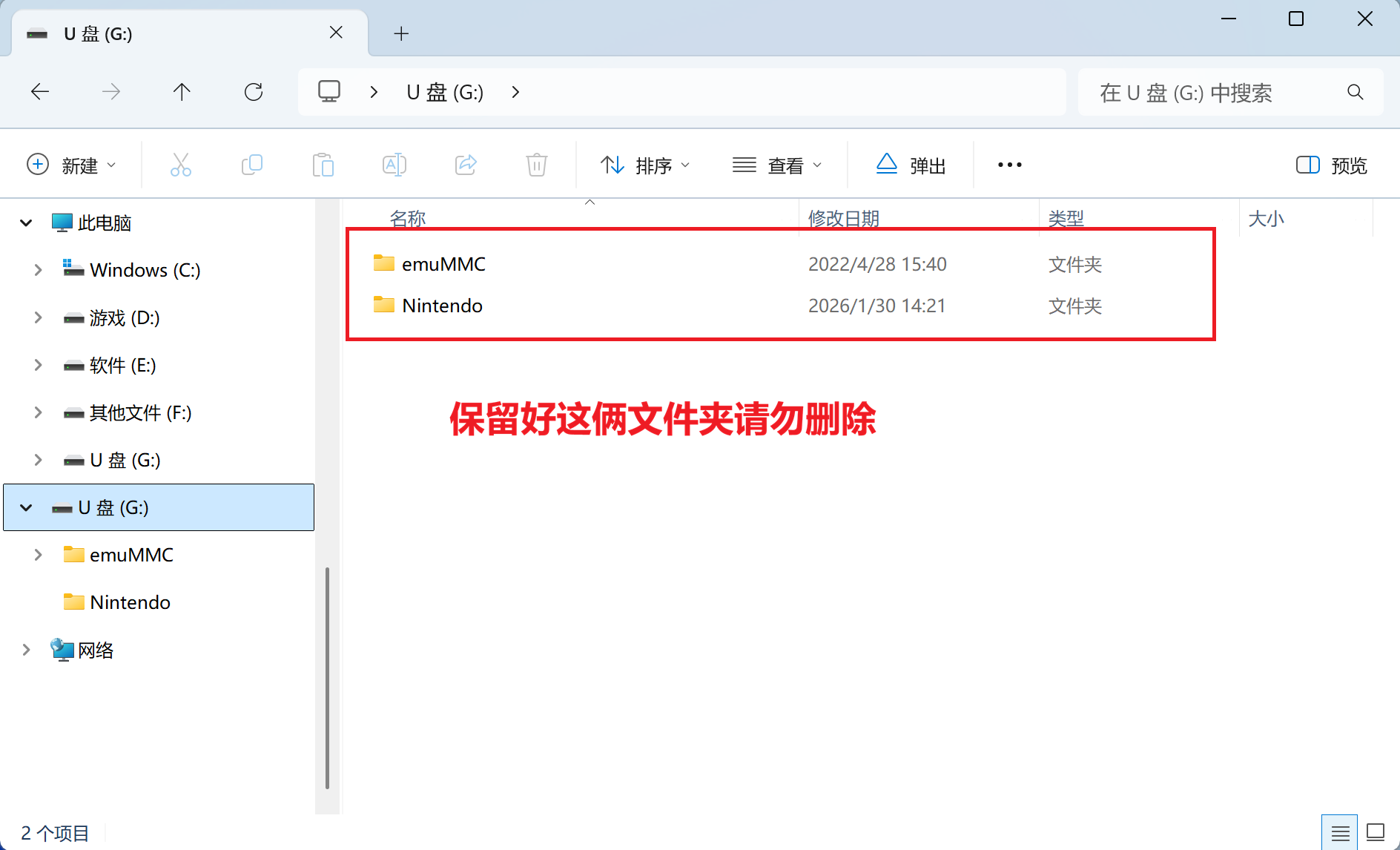The width and height of the screenshot is (1400, 850).
Task: Expand the Windows (C:) drive tree node
Action: point(38,270)
